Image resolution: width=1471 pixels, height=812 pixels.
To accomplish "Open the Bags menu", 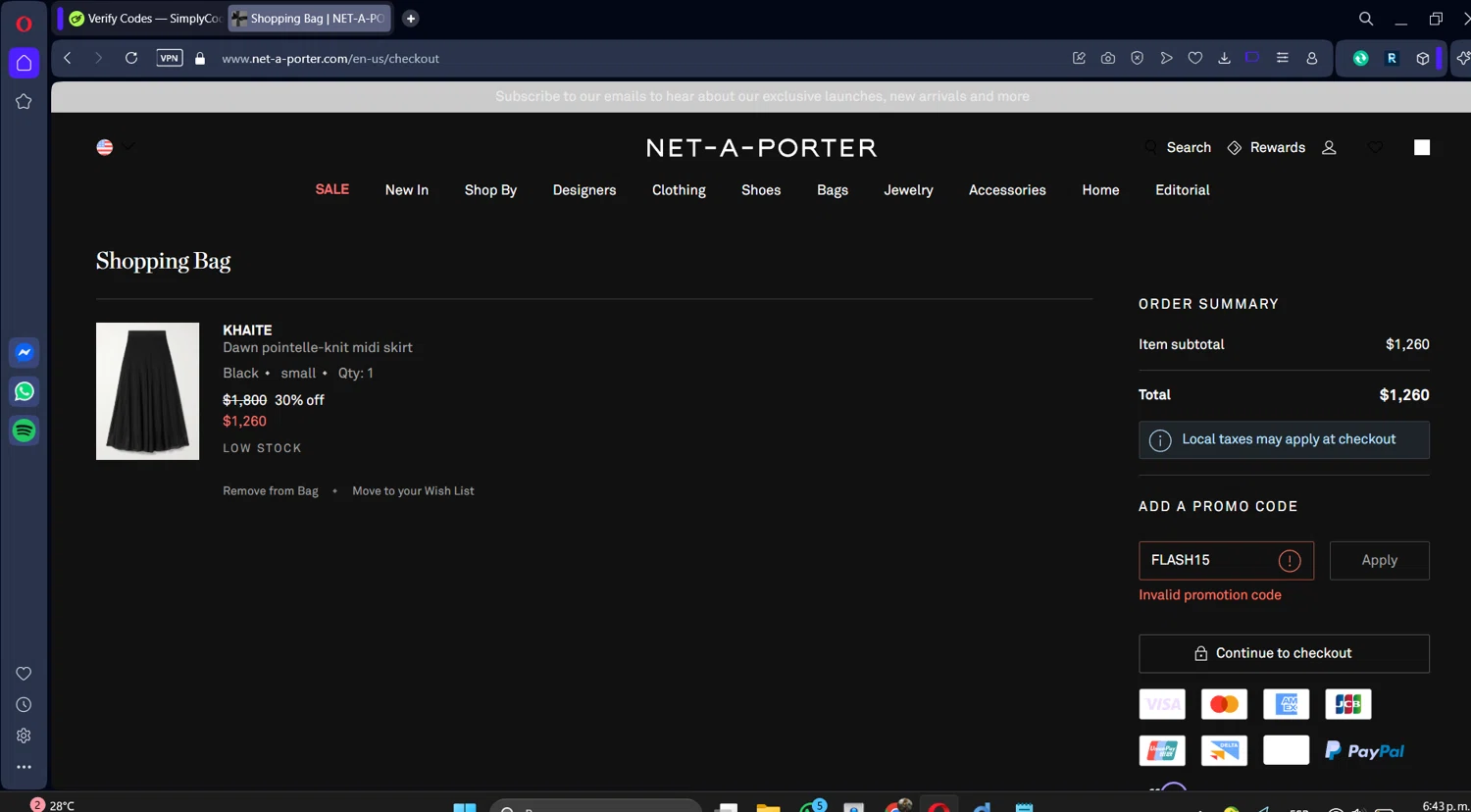I will 833,190.
